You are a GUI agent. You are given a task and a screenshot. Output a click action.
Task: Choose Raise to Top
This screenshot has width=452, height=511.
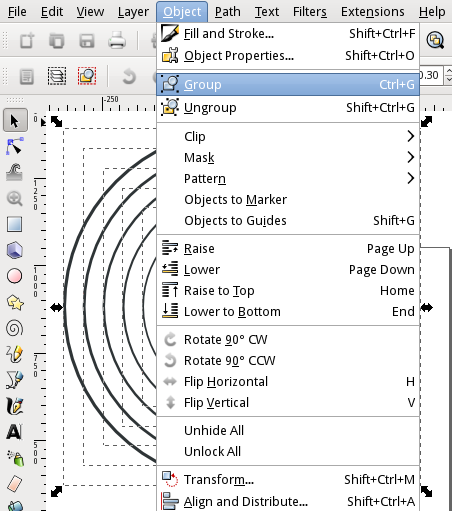[288, 290]
